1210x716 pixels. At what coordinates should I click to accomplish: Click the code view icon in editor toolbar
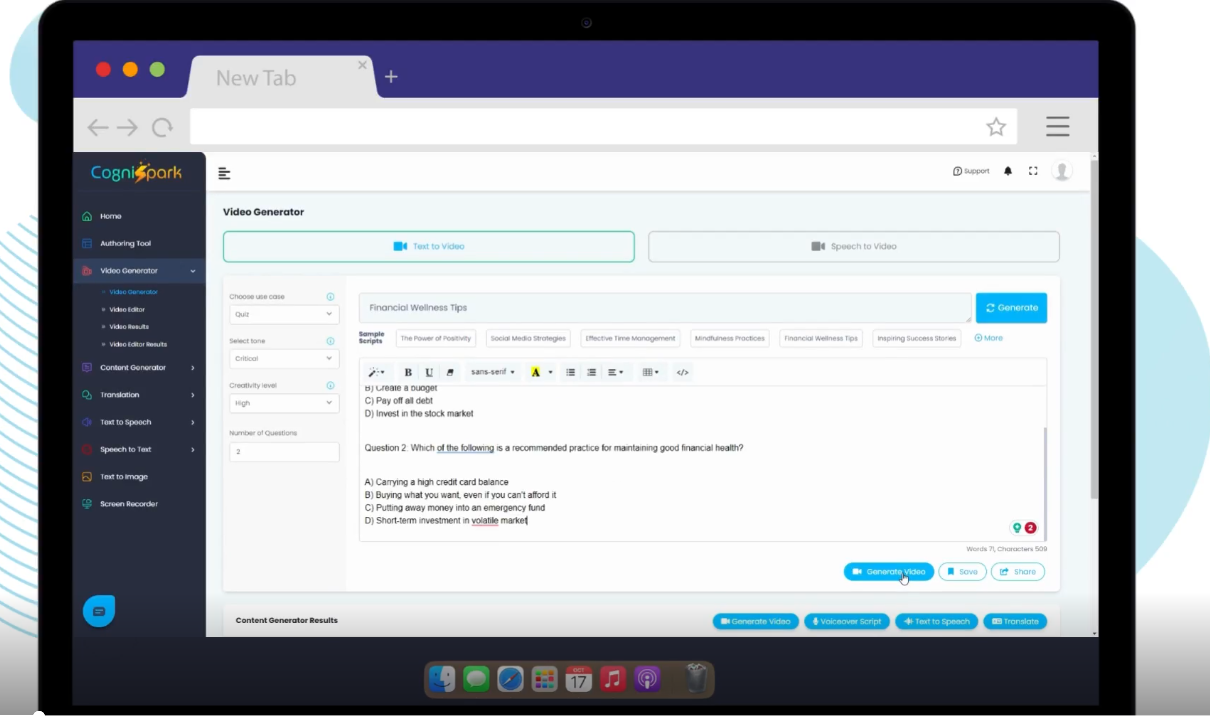pos(682,372)
